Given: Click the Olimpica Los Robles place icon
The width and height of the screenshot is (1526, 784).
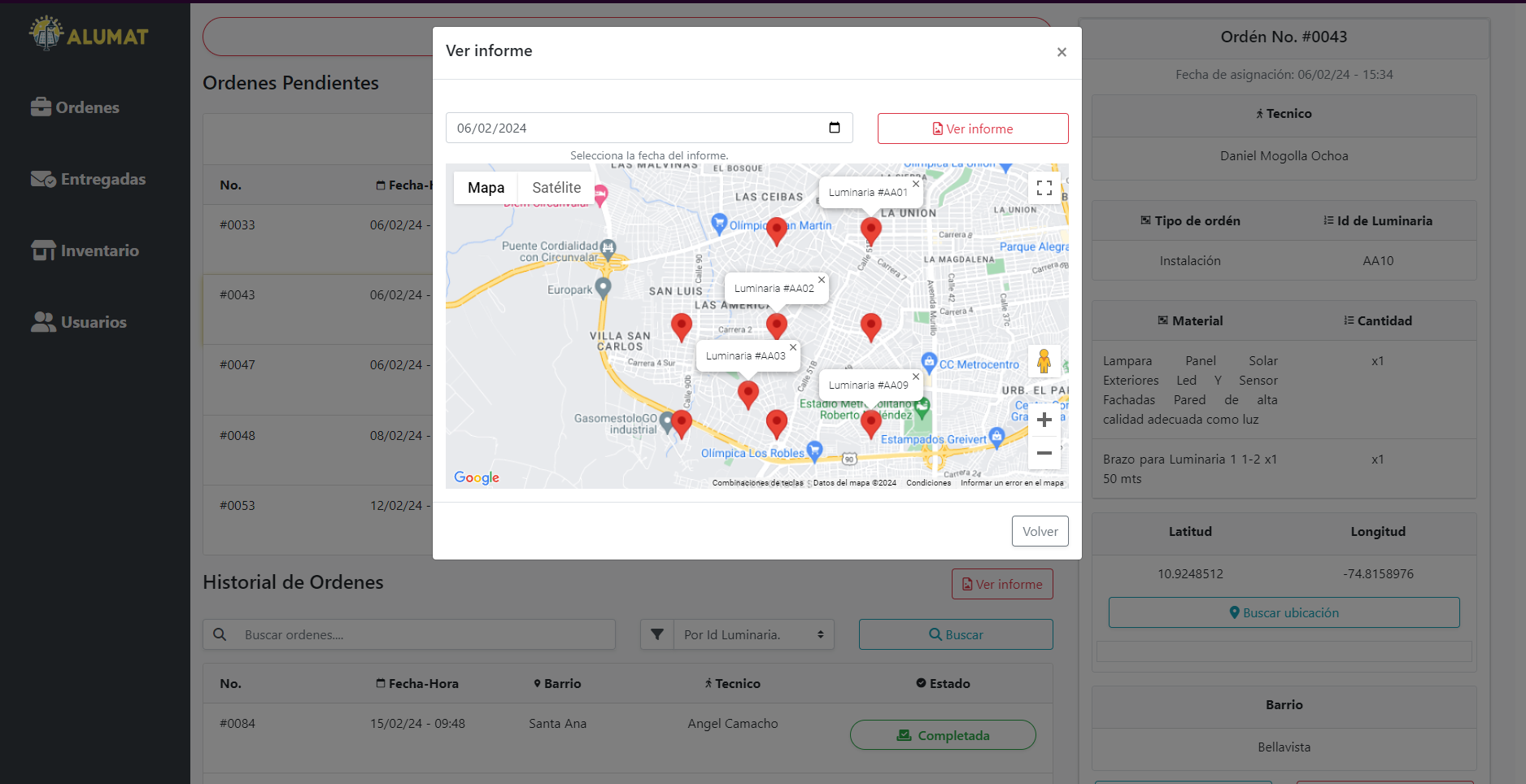Looking at the screenshot, I should click(x=814, y=451).
